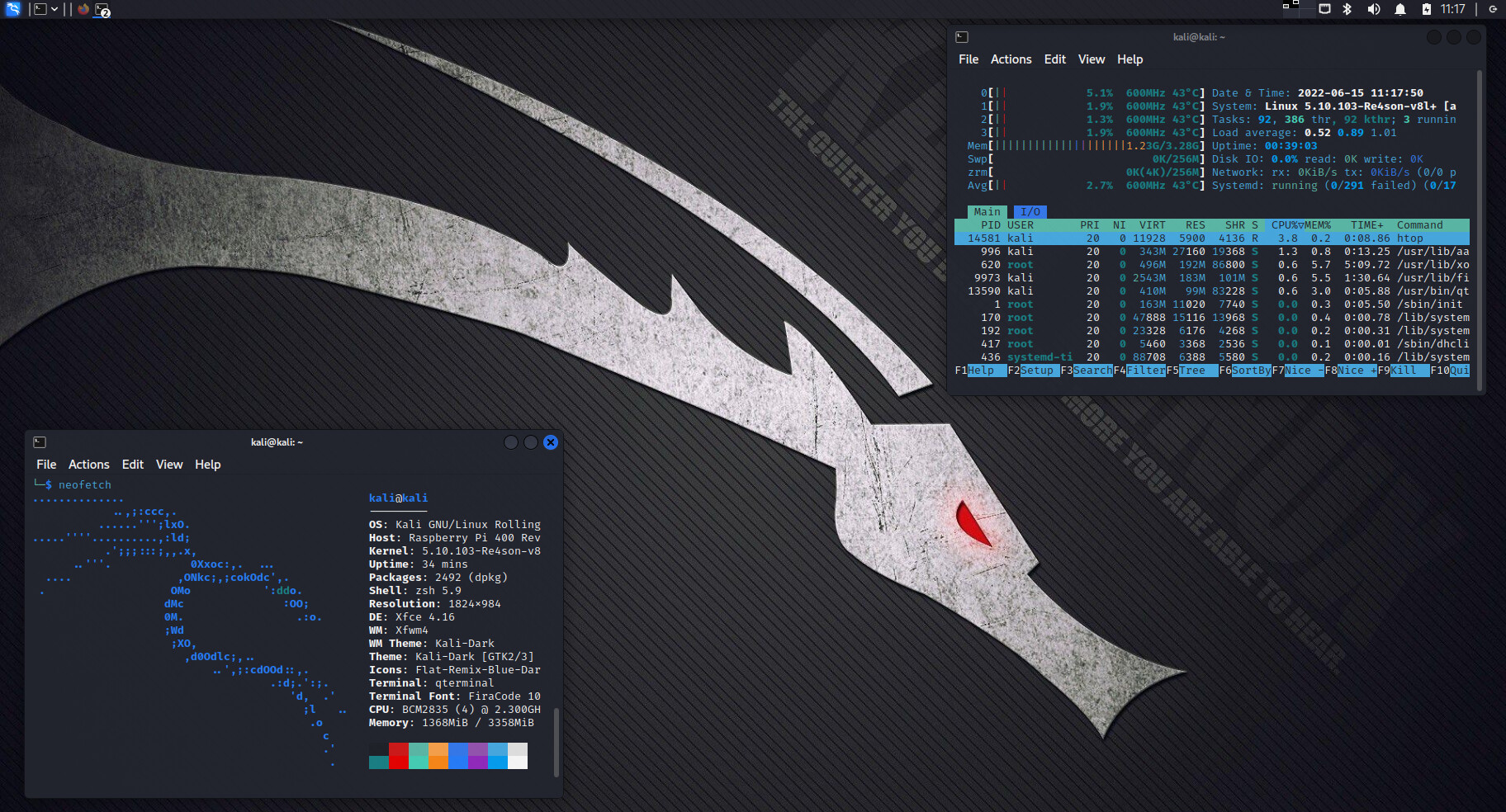
Task: Sort by the CPU% column header
Action: [x=1285, y=225]
